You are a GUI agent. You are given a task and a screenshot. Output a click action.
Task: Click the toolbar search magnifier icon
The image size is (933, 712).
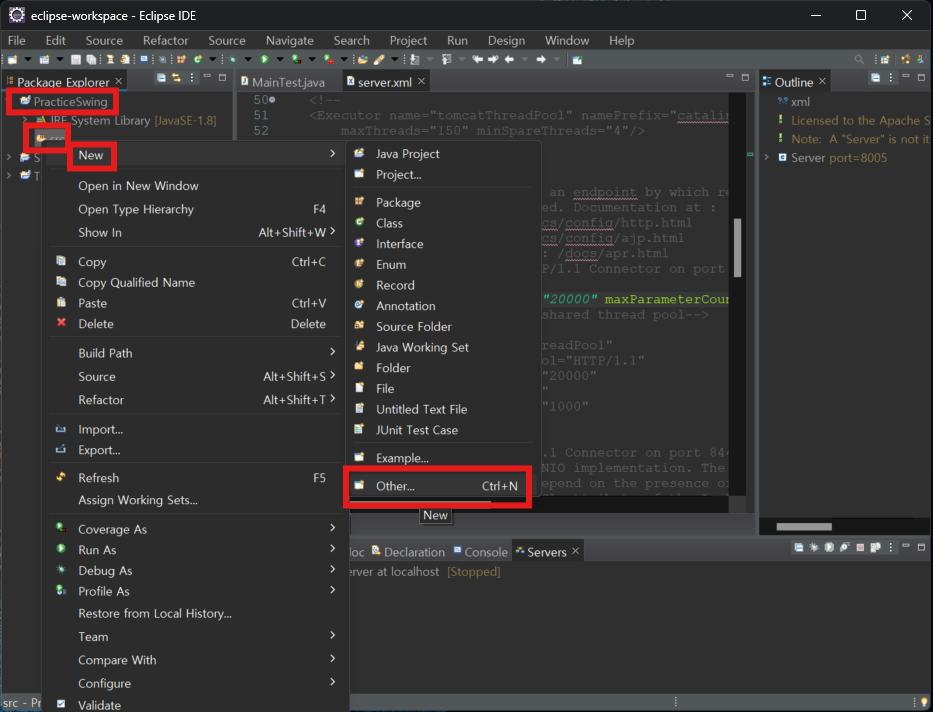859,59
